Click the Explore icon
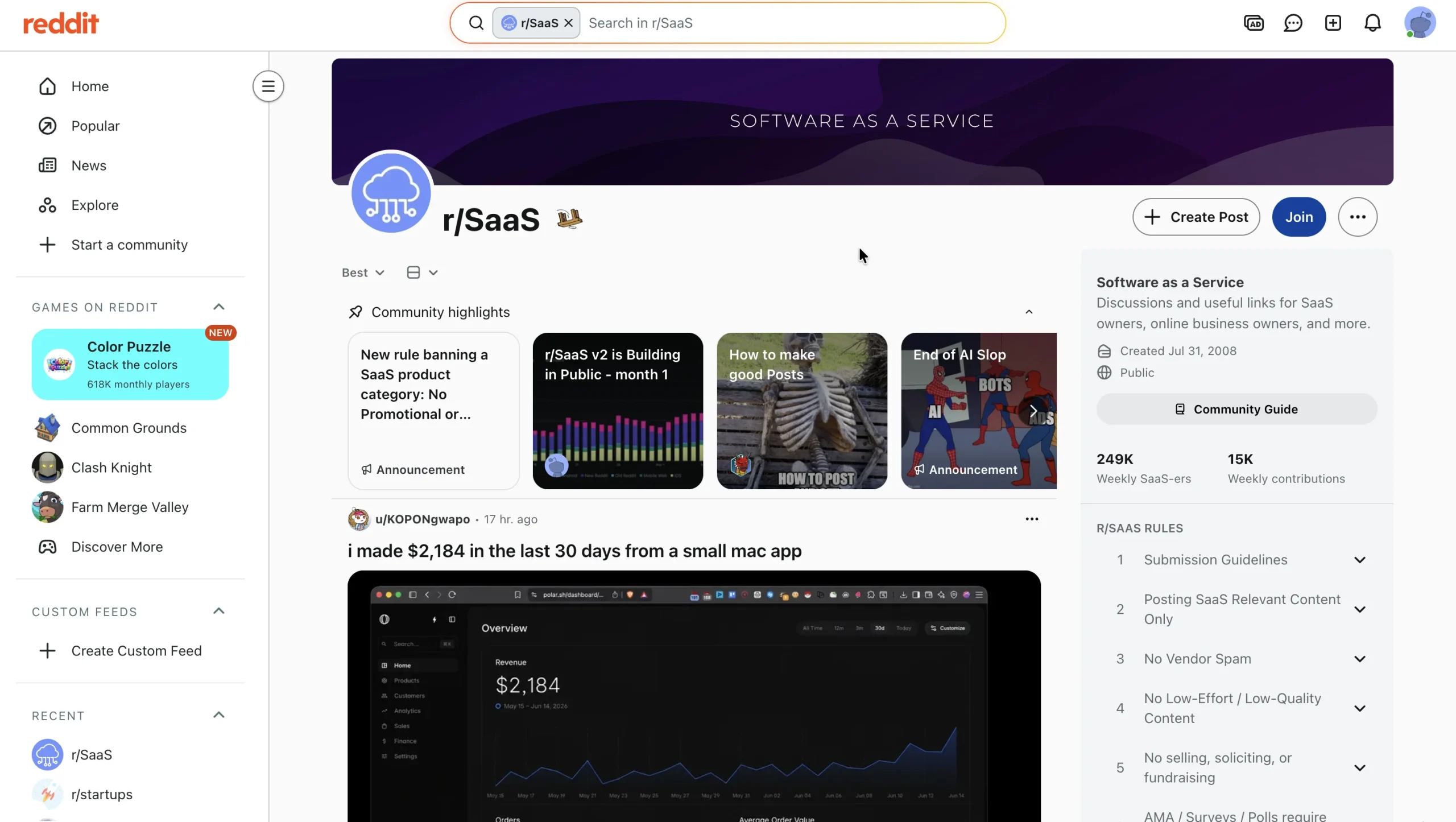This screenshot has width=1456, height=822. (x=47, y=205)
